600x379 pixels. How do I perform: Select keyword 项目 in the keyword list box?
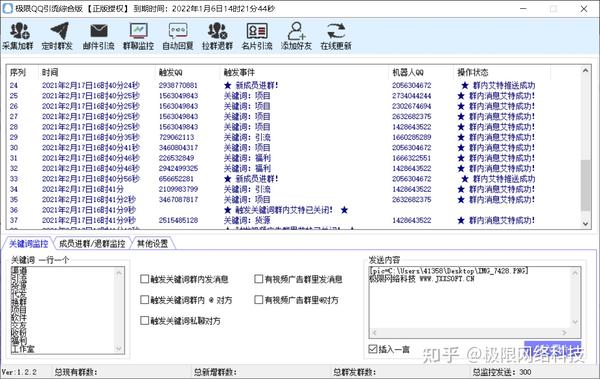click(x=19, y=310)
